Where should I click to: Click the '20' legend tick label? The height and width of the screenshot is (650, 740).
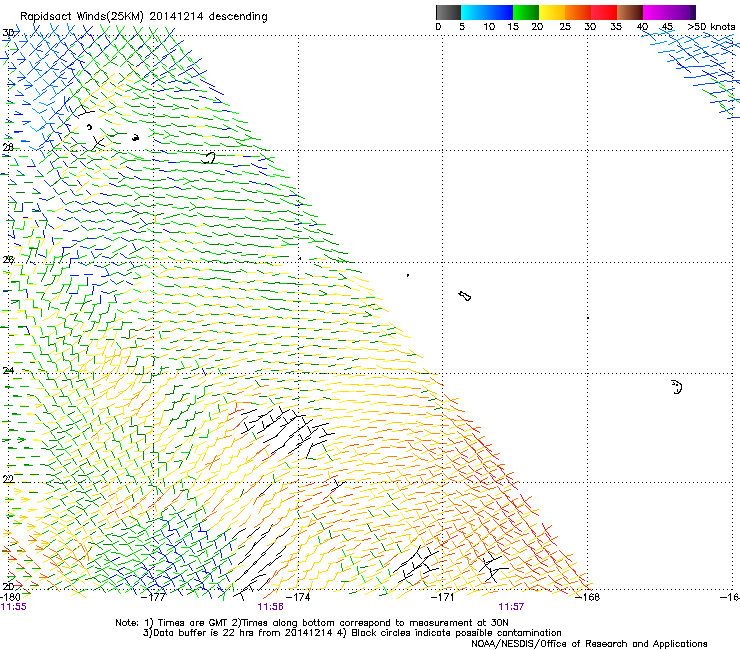(x=537, y=27)
